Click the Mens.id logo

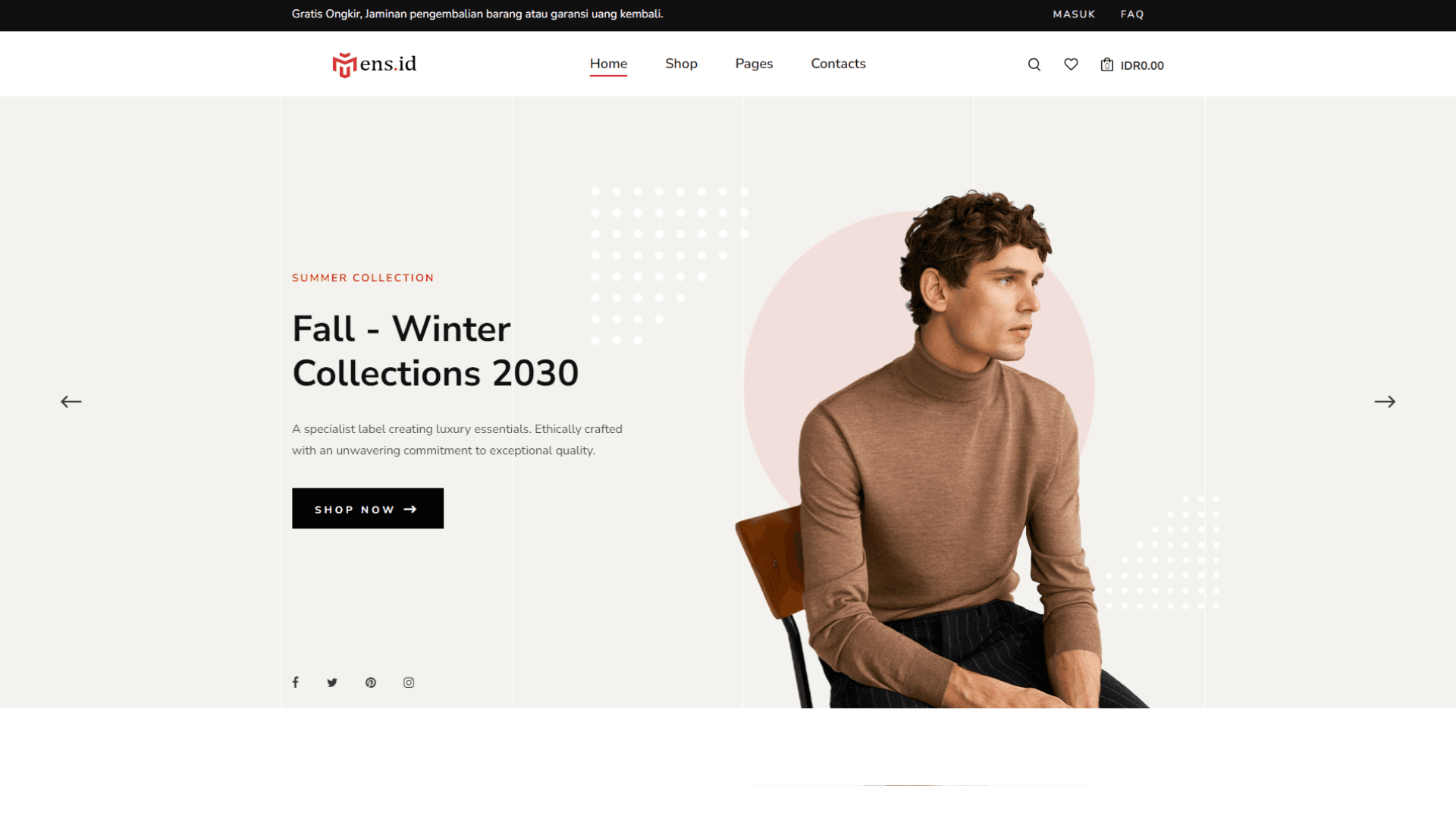point(375,64)
